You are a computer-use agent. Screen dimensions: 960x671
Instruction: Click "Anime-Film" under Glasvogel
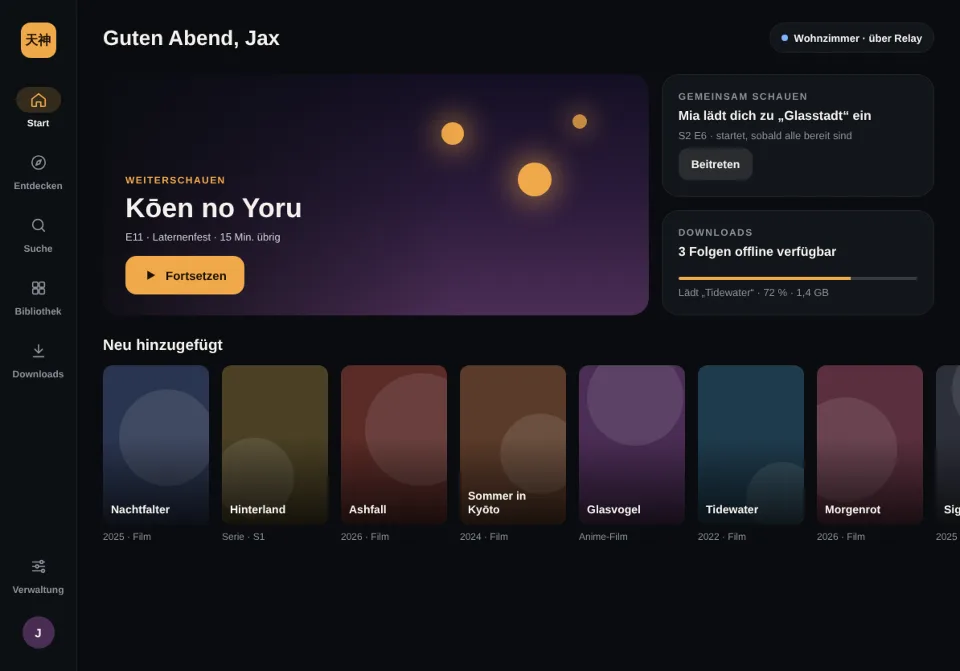(x=603, y=536)
